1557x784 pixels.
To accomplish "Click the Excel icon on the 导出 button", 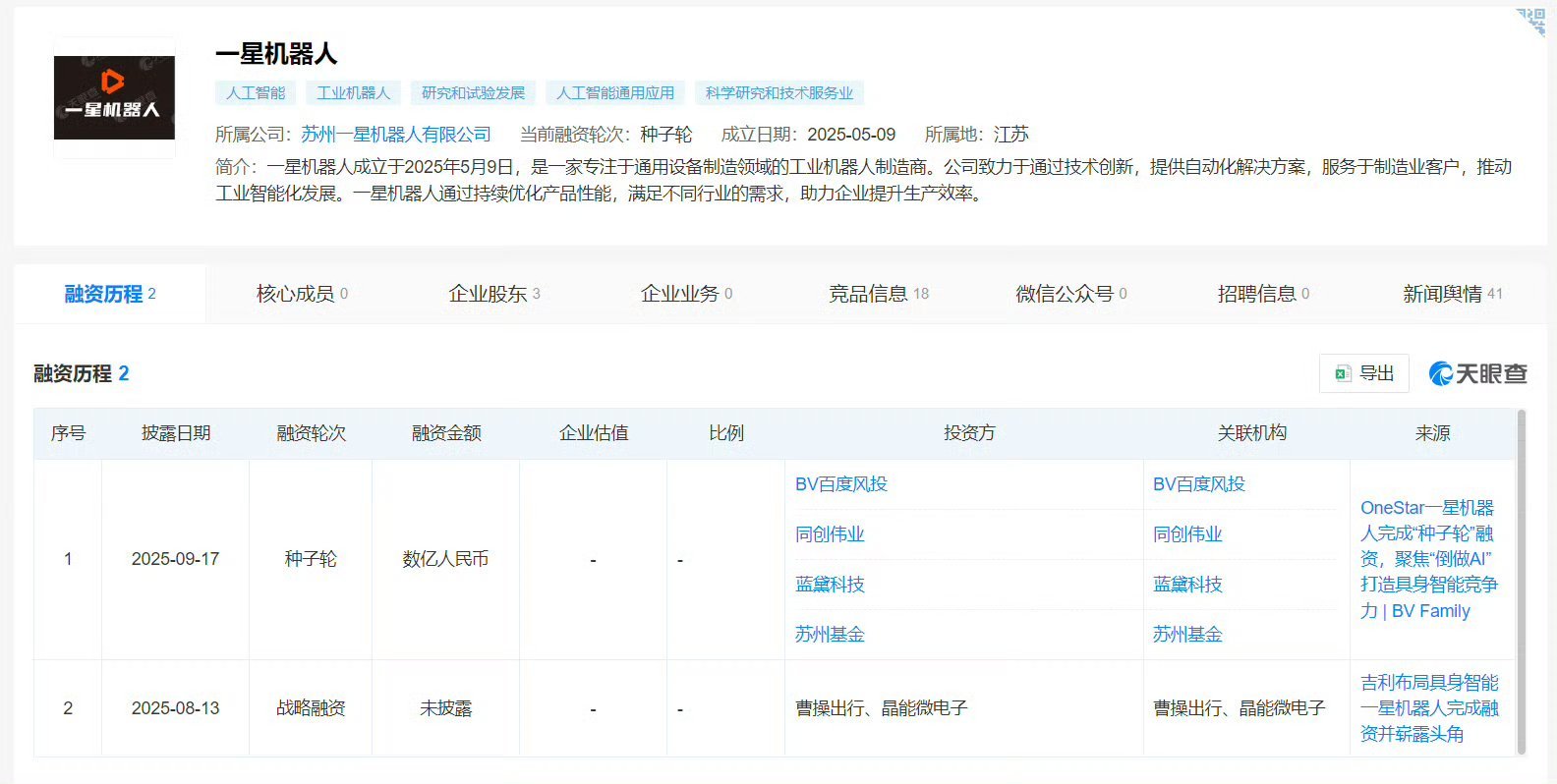I will click(1343, 373).
